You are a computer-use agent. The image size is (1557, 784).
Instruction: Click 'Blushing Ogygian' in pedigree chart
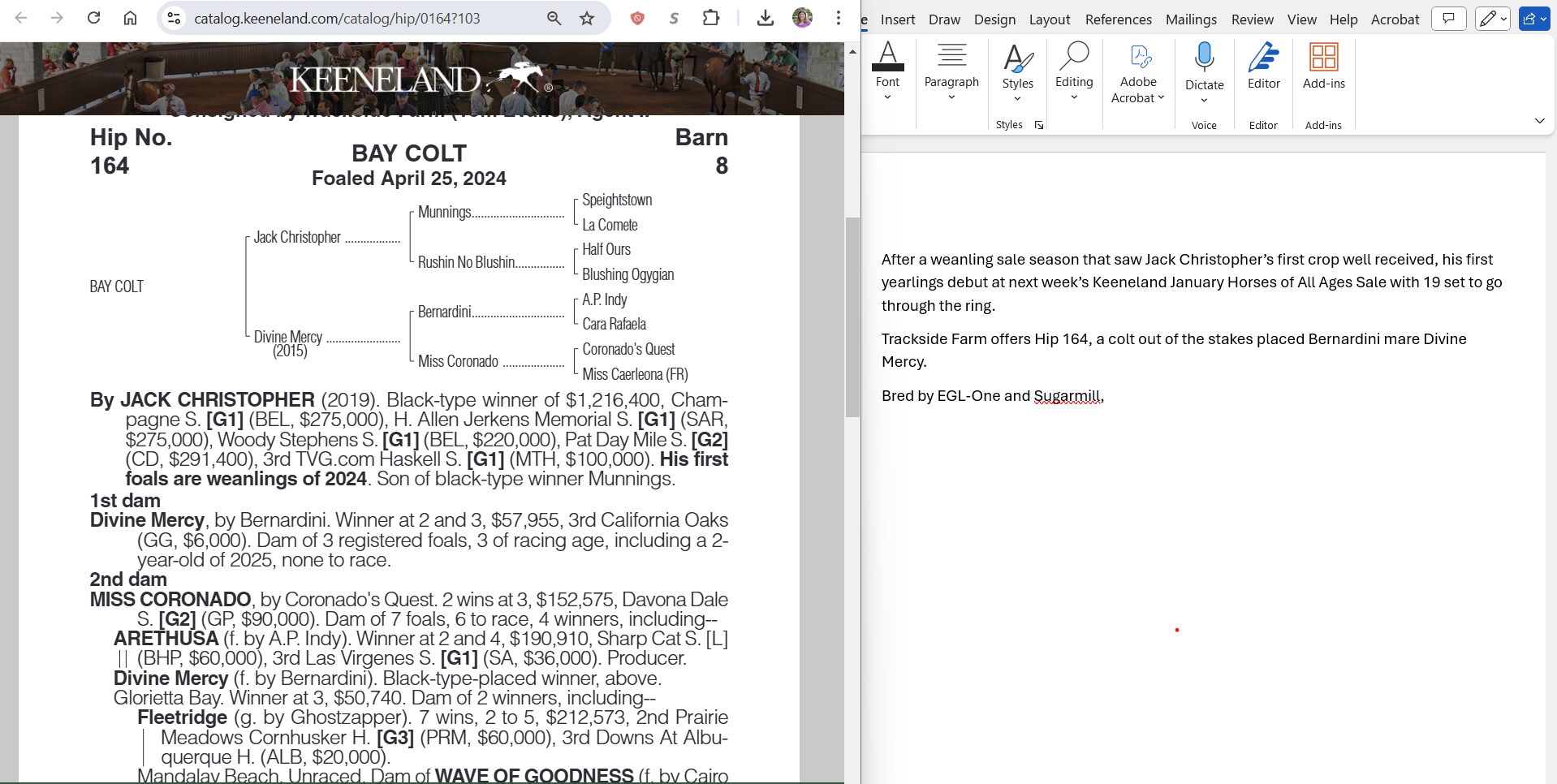tap(628, 274)
